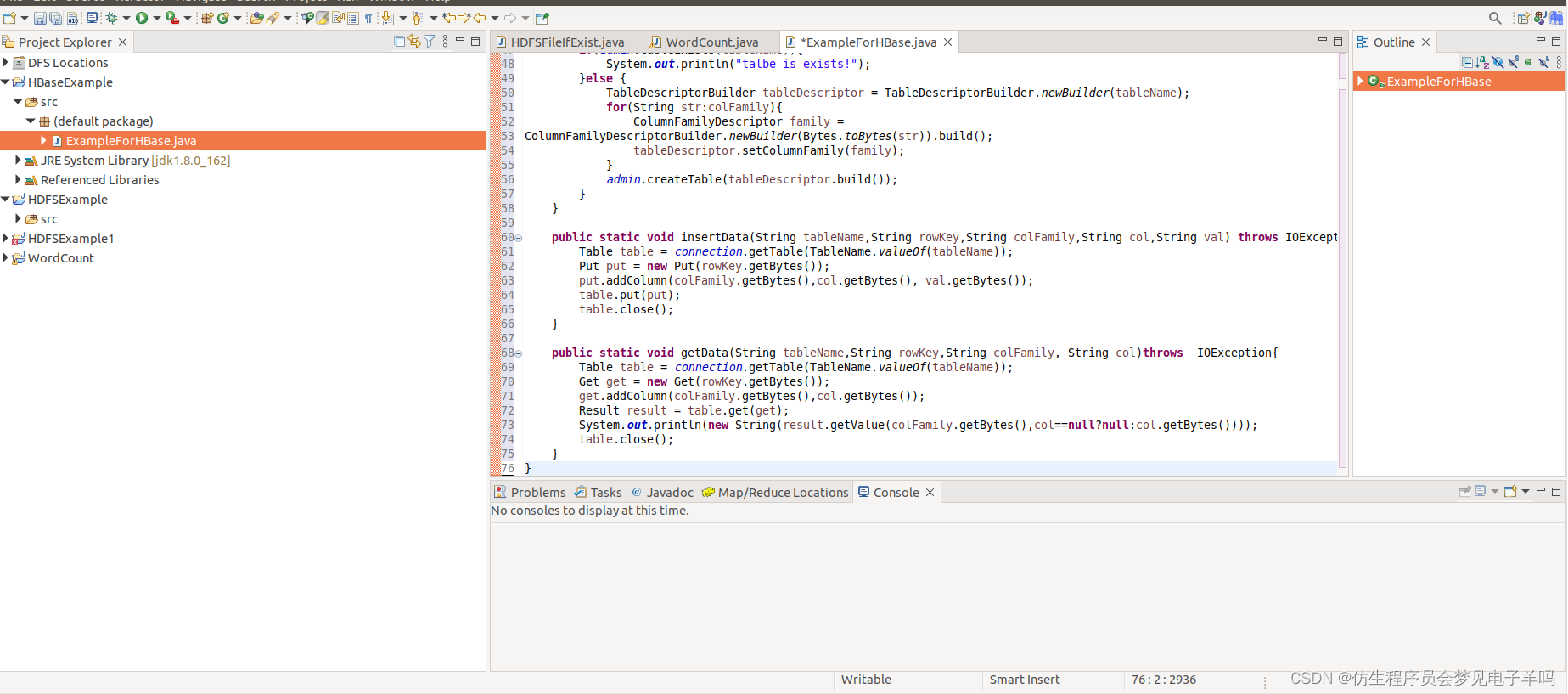
Task: Open Project Explorer View Menu dots
Action: pos(445,41)
